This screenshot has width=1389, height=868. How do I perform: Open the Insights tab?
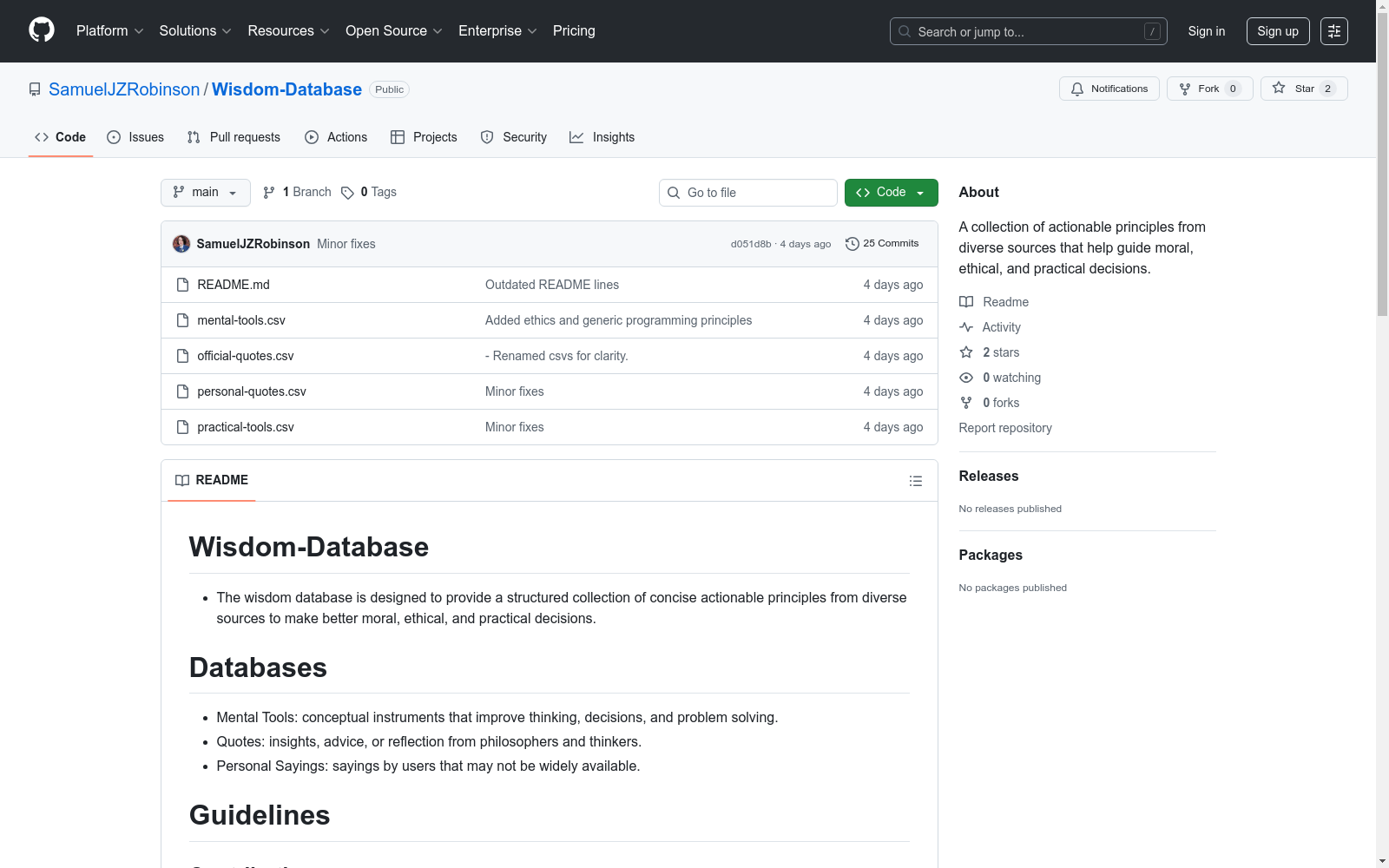pyautogui.click(x=602, y=137)
